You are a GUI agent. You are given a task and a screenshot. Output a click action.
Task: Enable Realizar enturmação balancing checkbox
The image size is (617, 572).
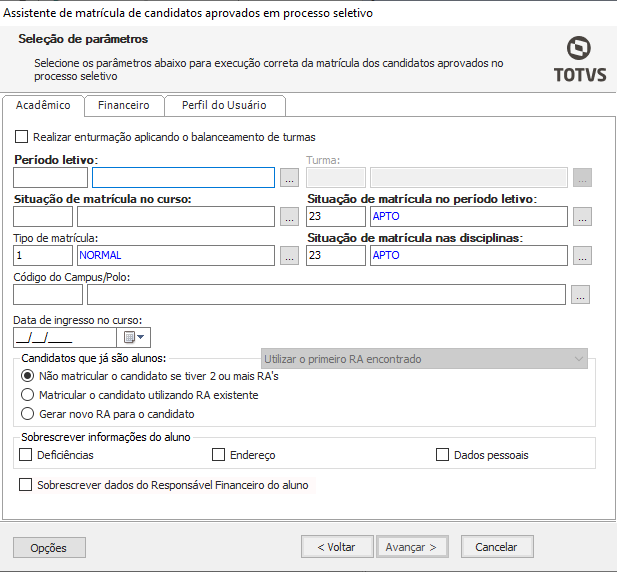coord(22,137)
